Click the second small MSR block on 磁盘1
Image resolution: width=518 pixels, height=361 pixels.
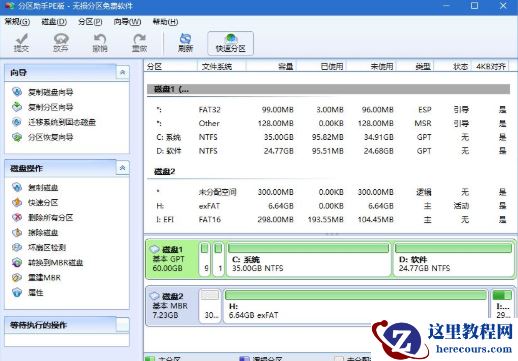pyautogui.click(x=219, y=259)
